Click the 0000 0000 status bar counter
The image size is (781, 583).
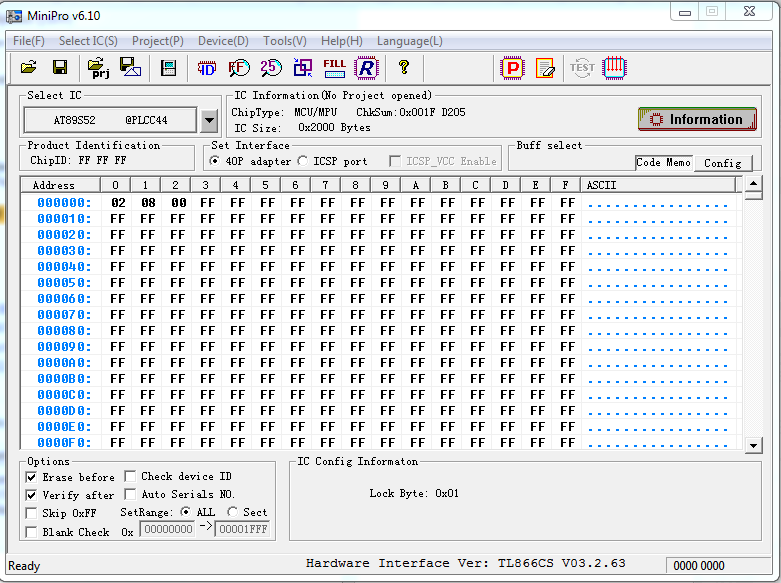699,566
